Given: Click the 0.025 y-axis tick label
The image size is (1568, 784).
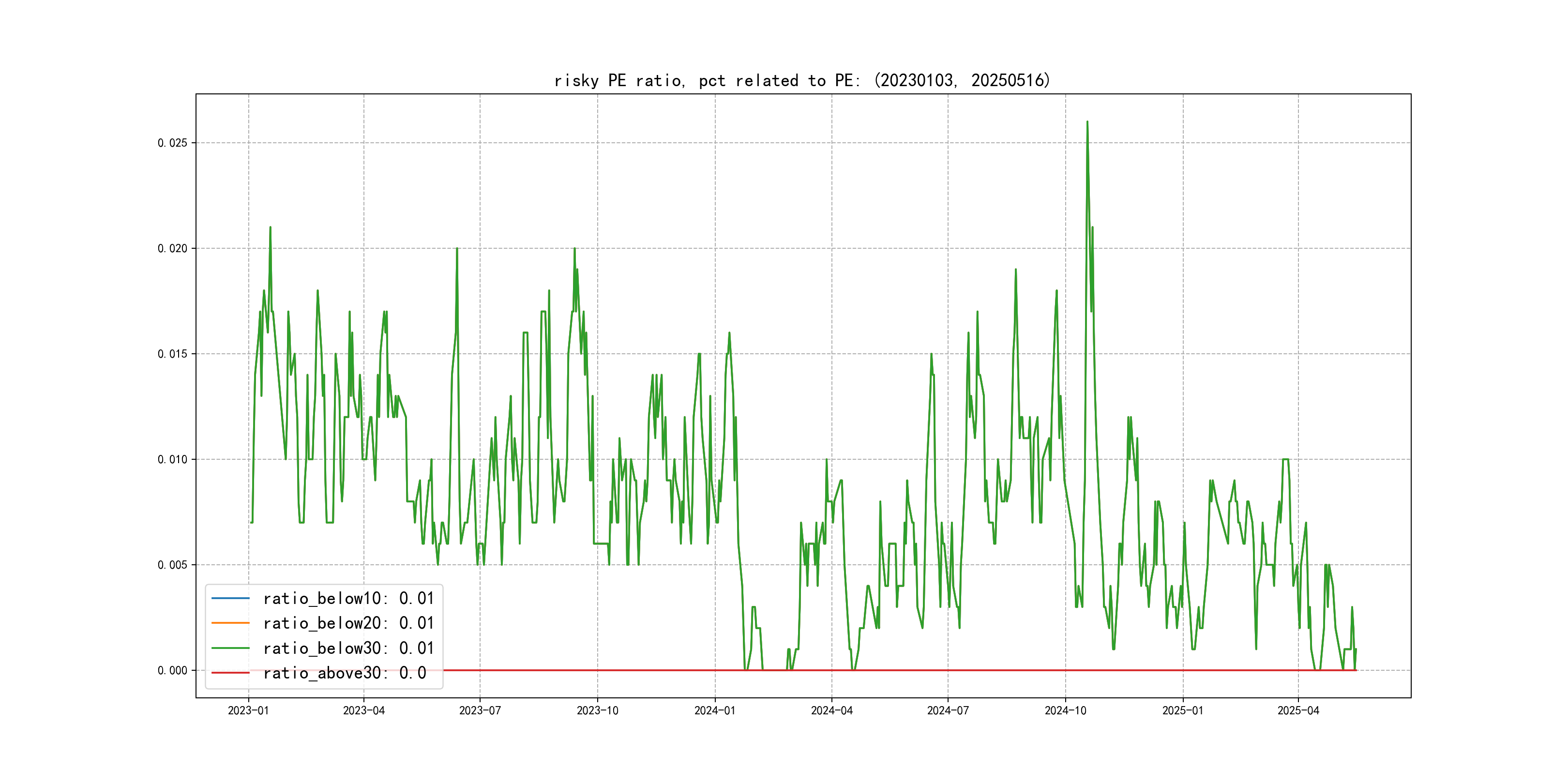Looking at the screenshot, I should [x=172, y=143].
